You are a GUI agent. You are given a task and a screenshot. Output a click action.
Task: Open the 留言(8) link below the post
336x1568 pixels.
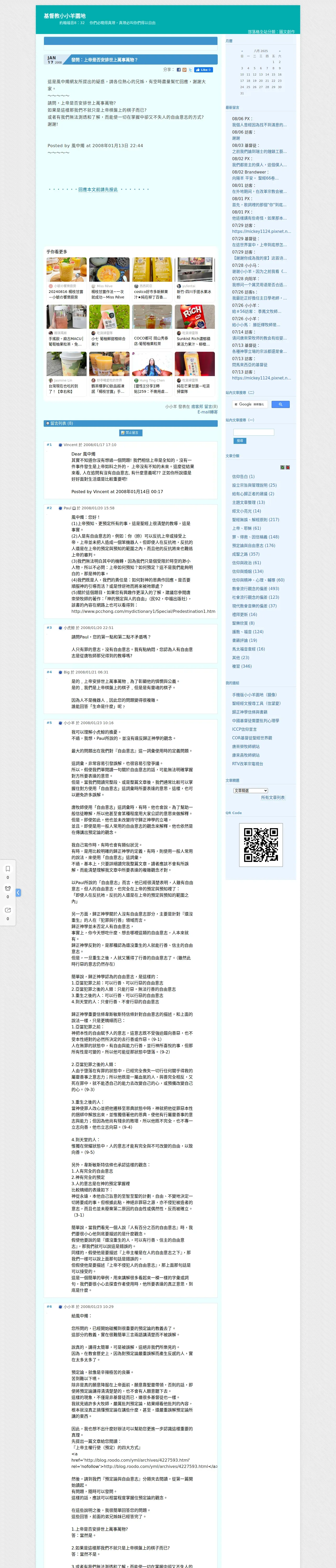click(211, 407)
